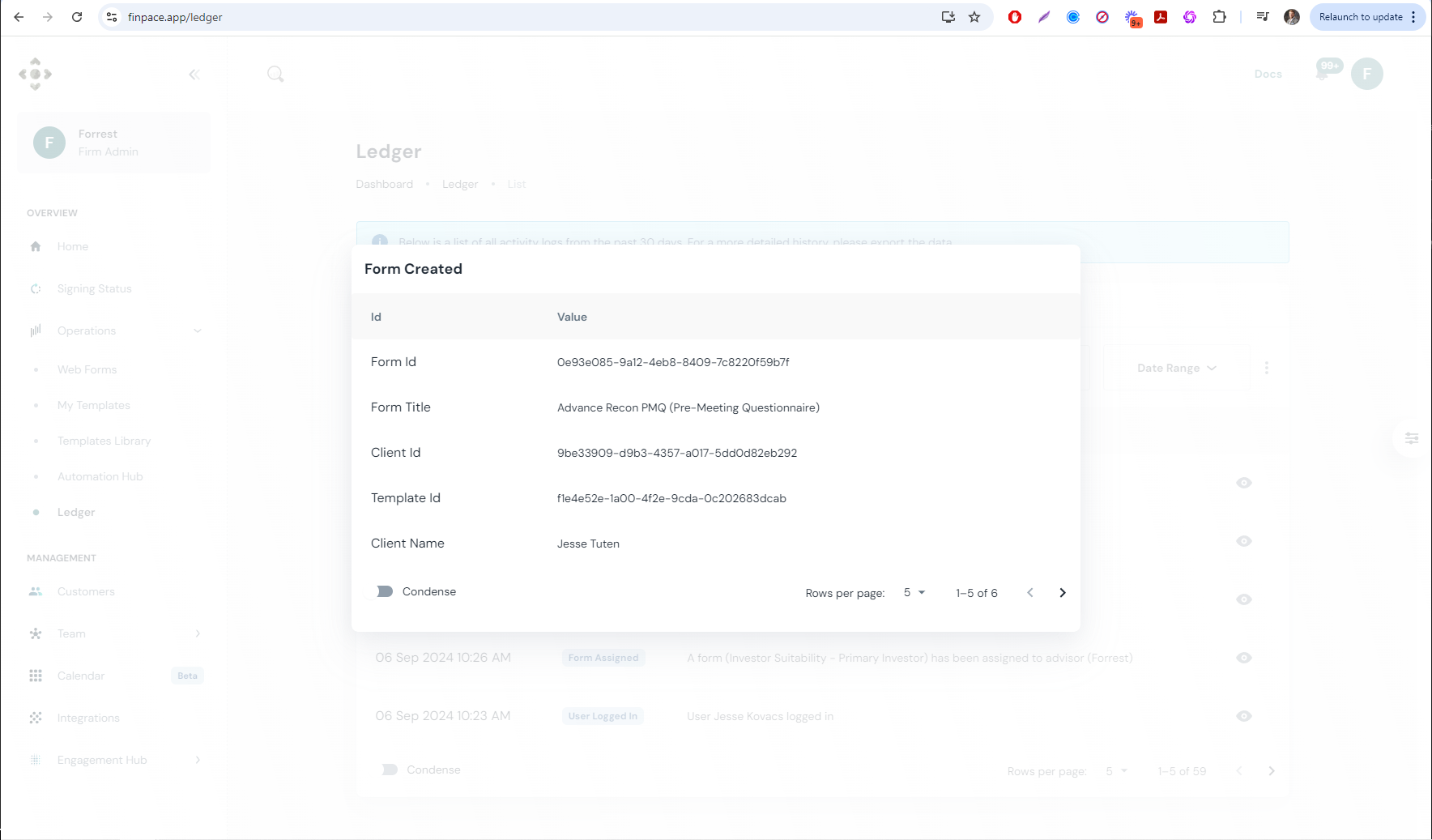Screen dimensions: 1432x840
Task: Toggle Condense switch below the ledger table
Action: click(390, 770)
